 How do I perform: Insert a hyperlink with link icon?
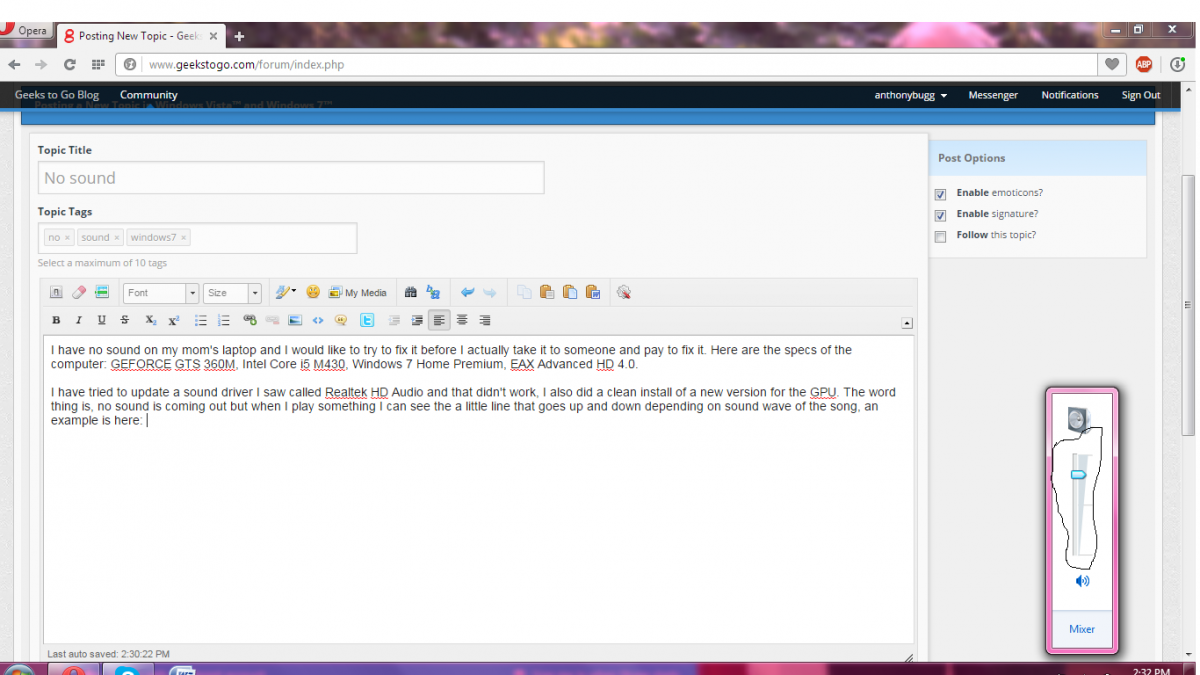249,321
